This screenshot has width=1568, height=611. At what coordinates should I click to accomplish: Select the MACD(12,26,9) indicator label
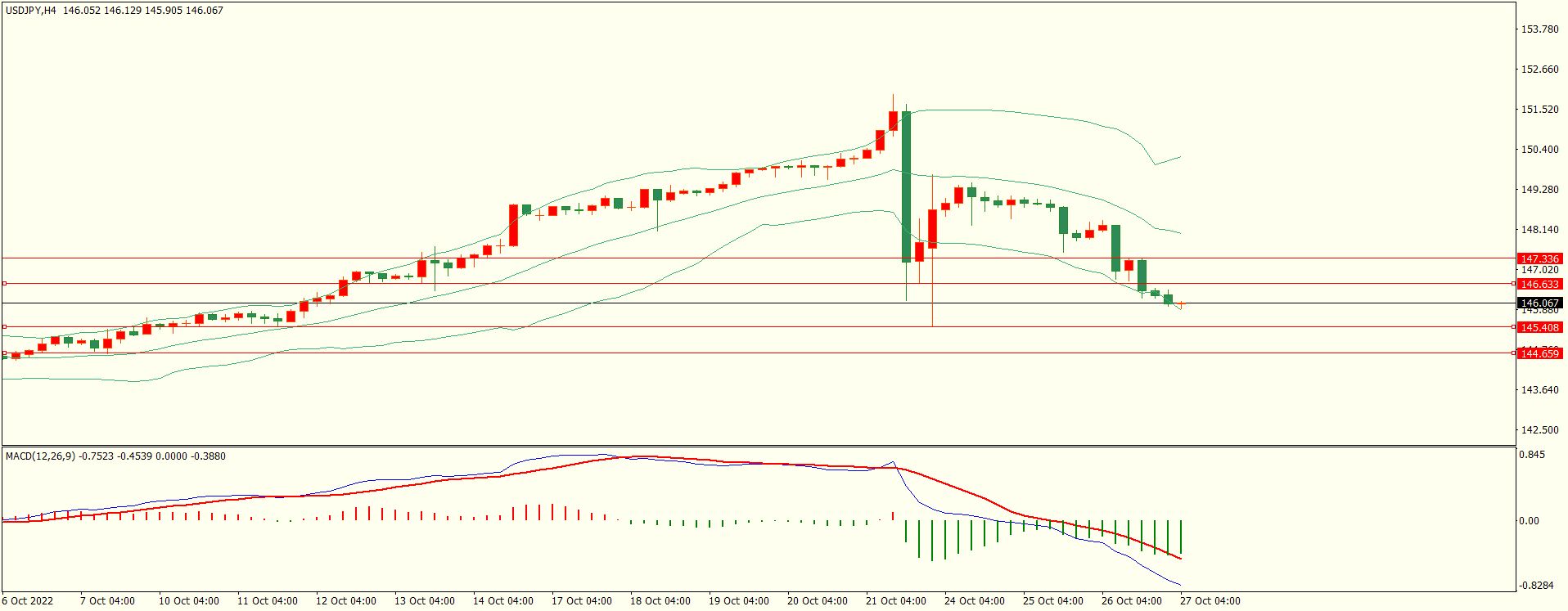click(x=40, y=456)
